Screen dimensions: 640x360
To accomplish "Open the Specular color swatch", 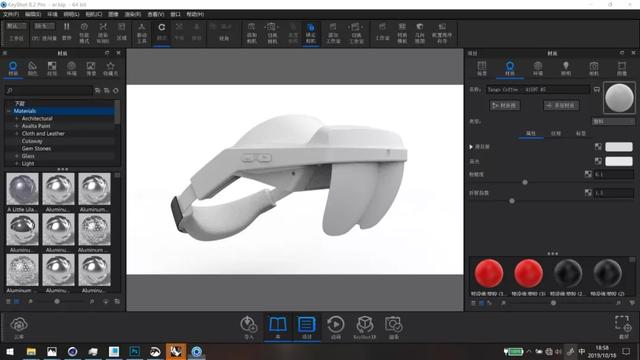I will 619,161.
